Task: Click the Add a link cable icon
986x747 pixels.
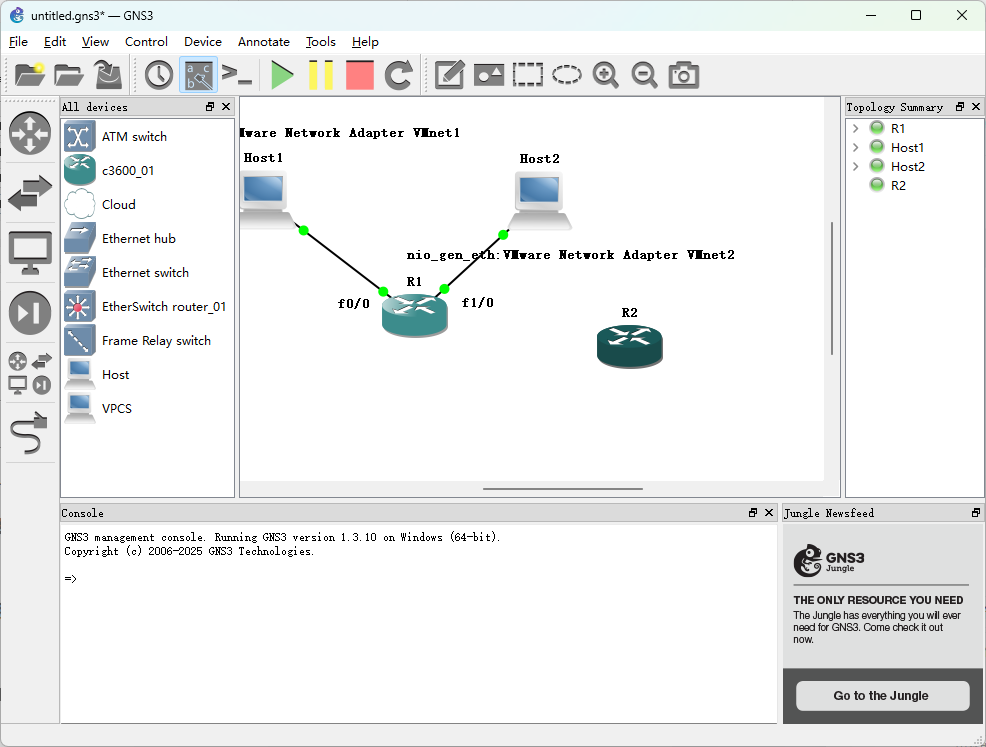Action: [30, 433]
